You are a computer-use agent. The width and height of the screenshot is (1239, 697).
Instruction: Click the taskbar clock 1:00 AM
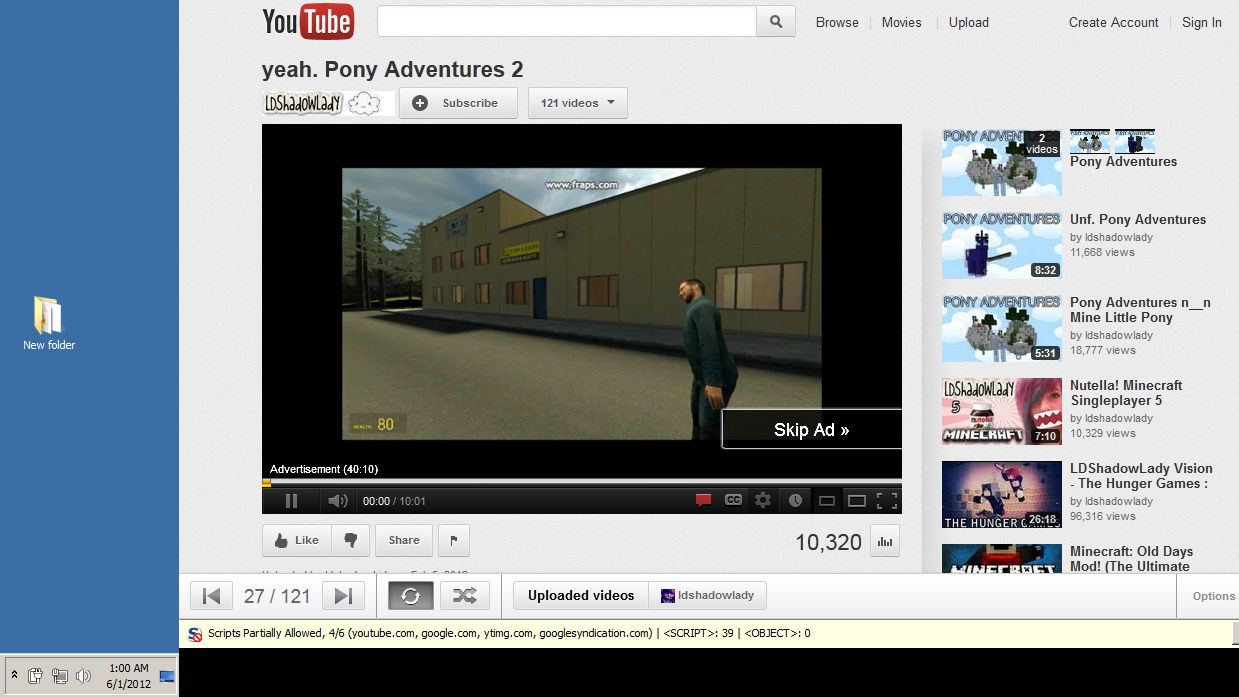pos(129,676)
